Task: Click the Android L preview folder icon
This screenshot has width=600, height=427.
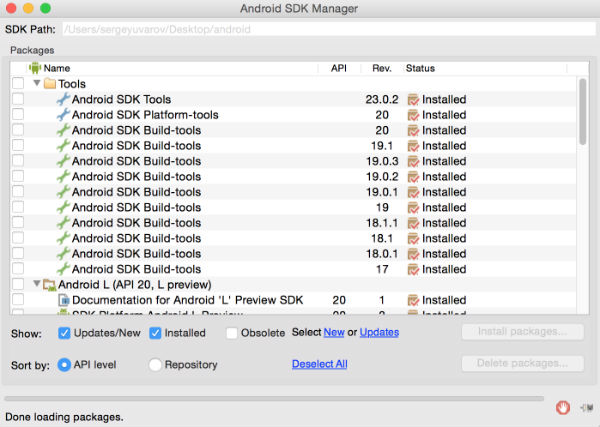Action: click(x=49, y=285)
